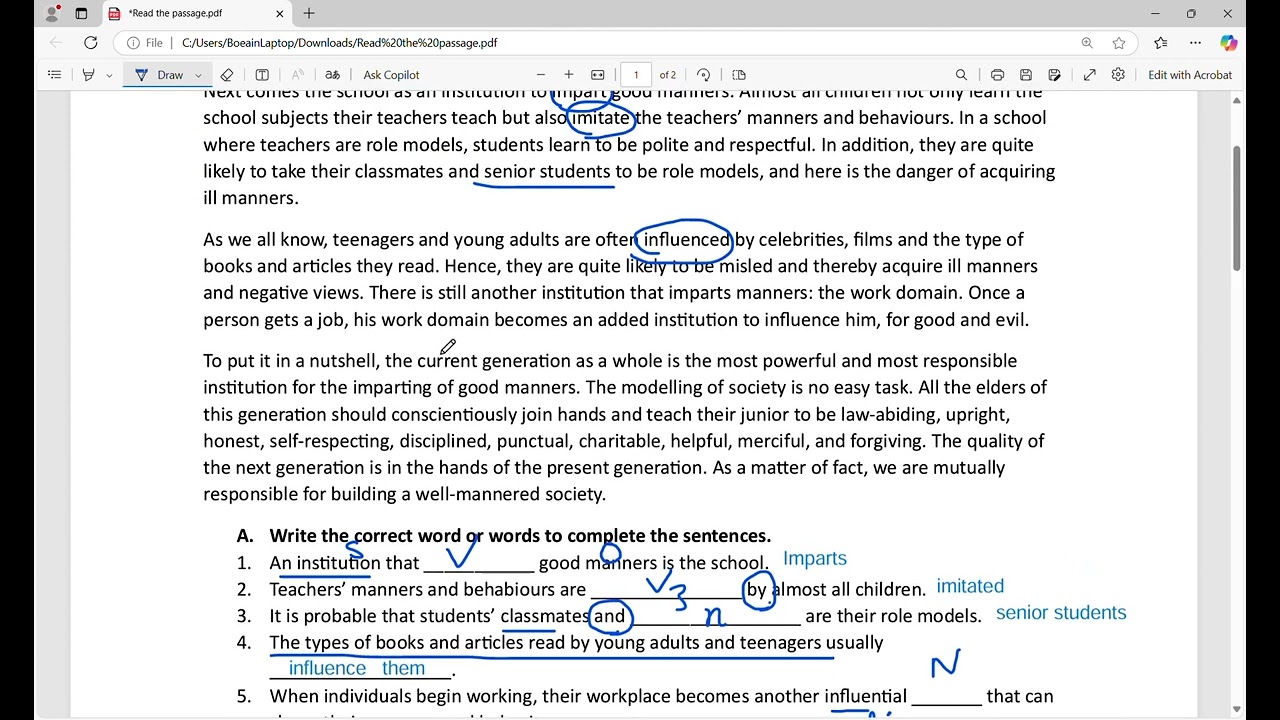Open a new tab
The image size is (1280, 720).
[309, 14]
